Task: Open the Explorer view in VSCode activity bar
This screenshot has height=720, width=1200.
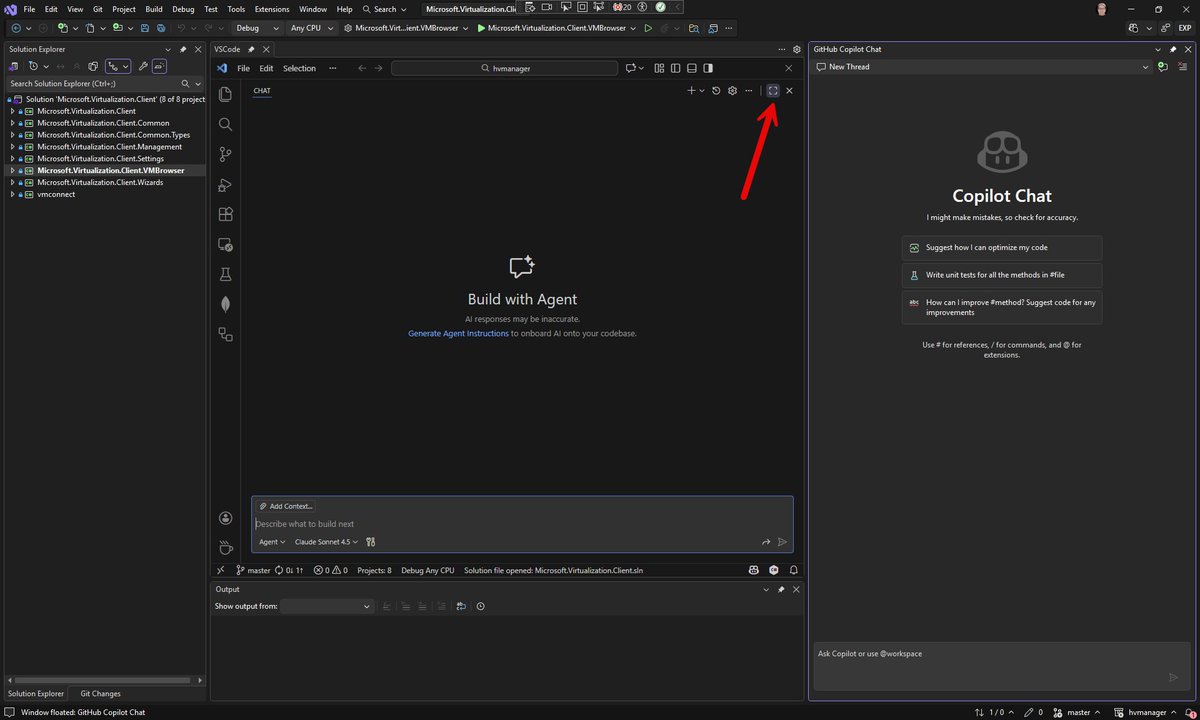Action: (226, 94)
